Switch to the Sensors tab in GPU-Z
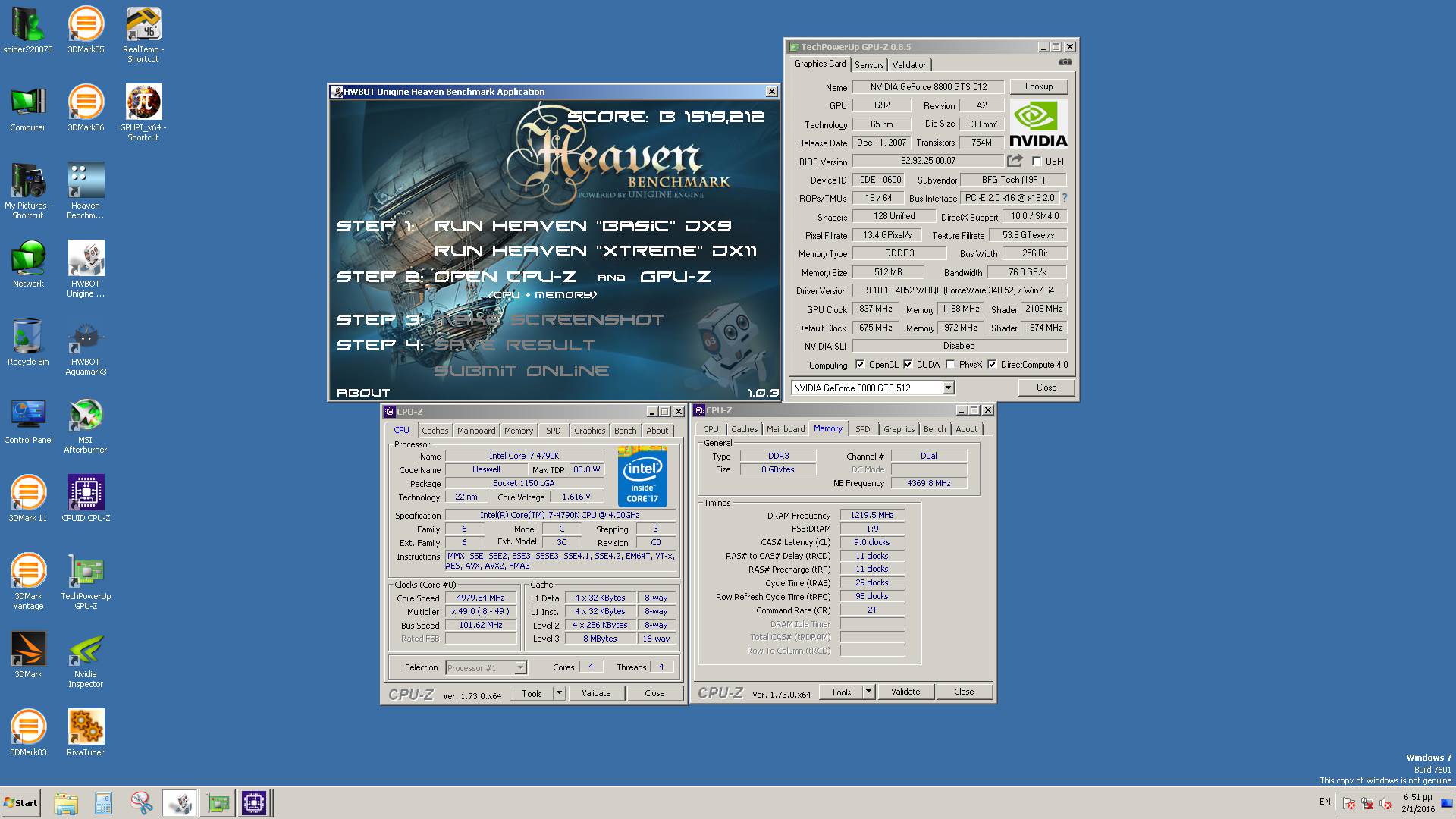 pyautogui.click(x=869, y=65)
